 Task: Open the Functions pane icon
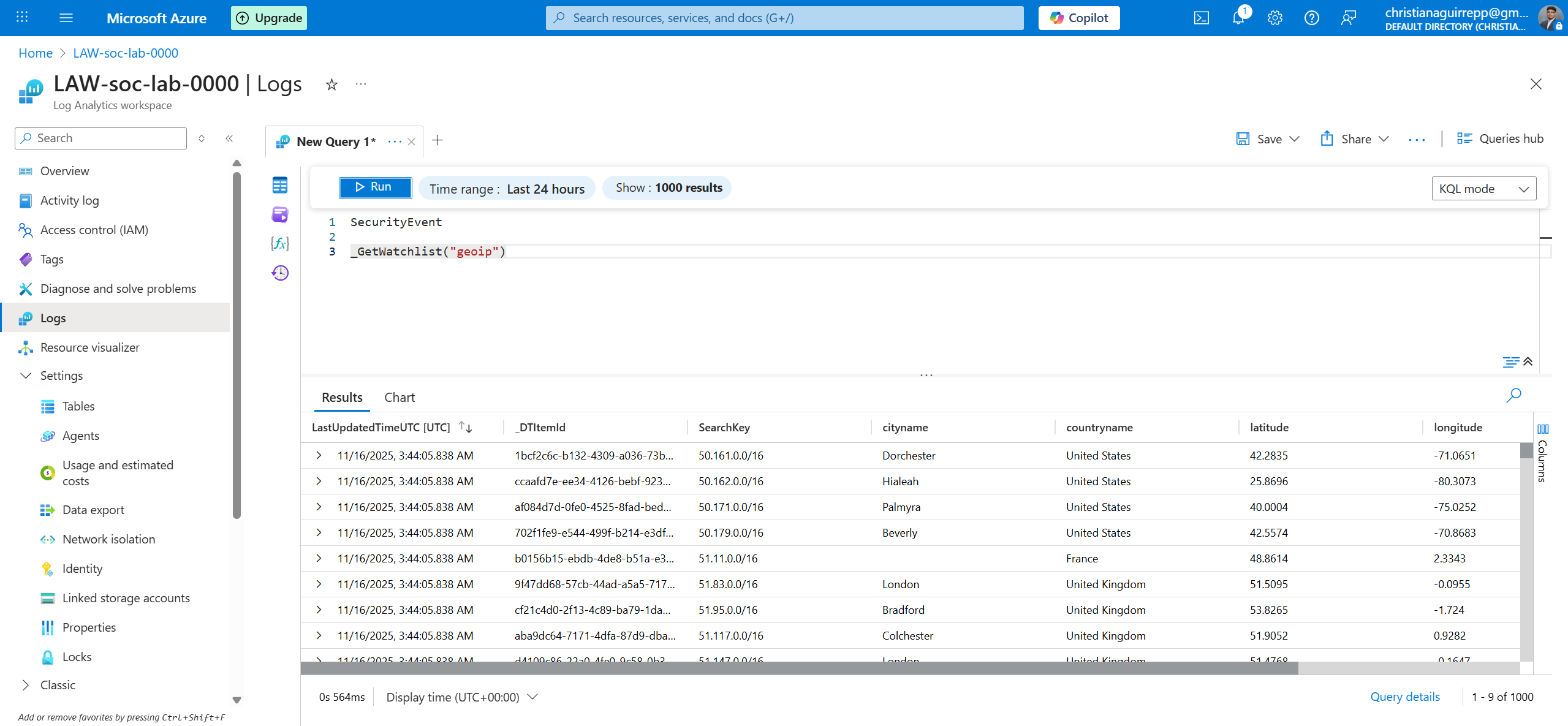tap(280, 243)
